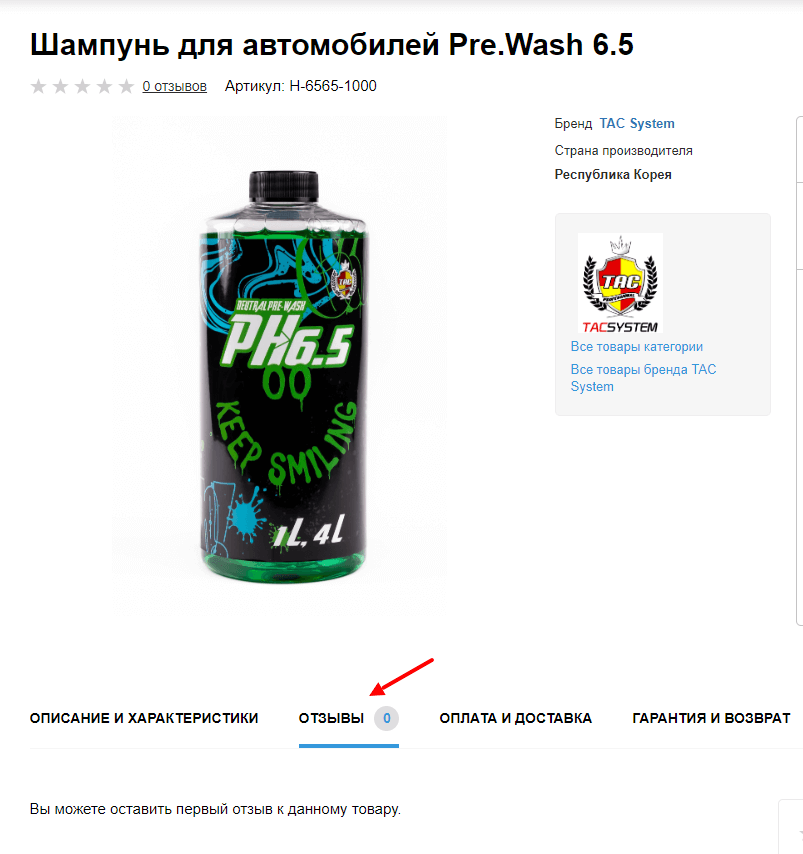Click the 'Вы можете оставить первый отзыв' text
Image resolution: width=803 pixels, height=854 pixels.
pos(215,809)
